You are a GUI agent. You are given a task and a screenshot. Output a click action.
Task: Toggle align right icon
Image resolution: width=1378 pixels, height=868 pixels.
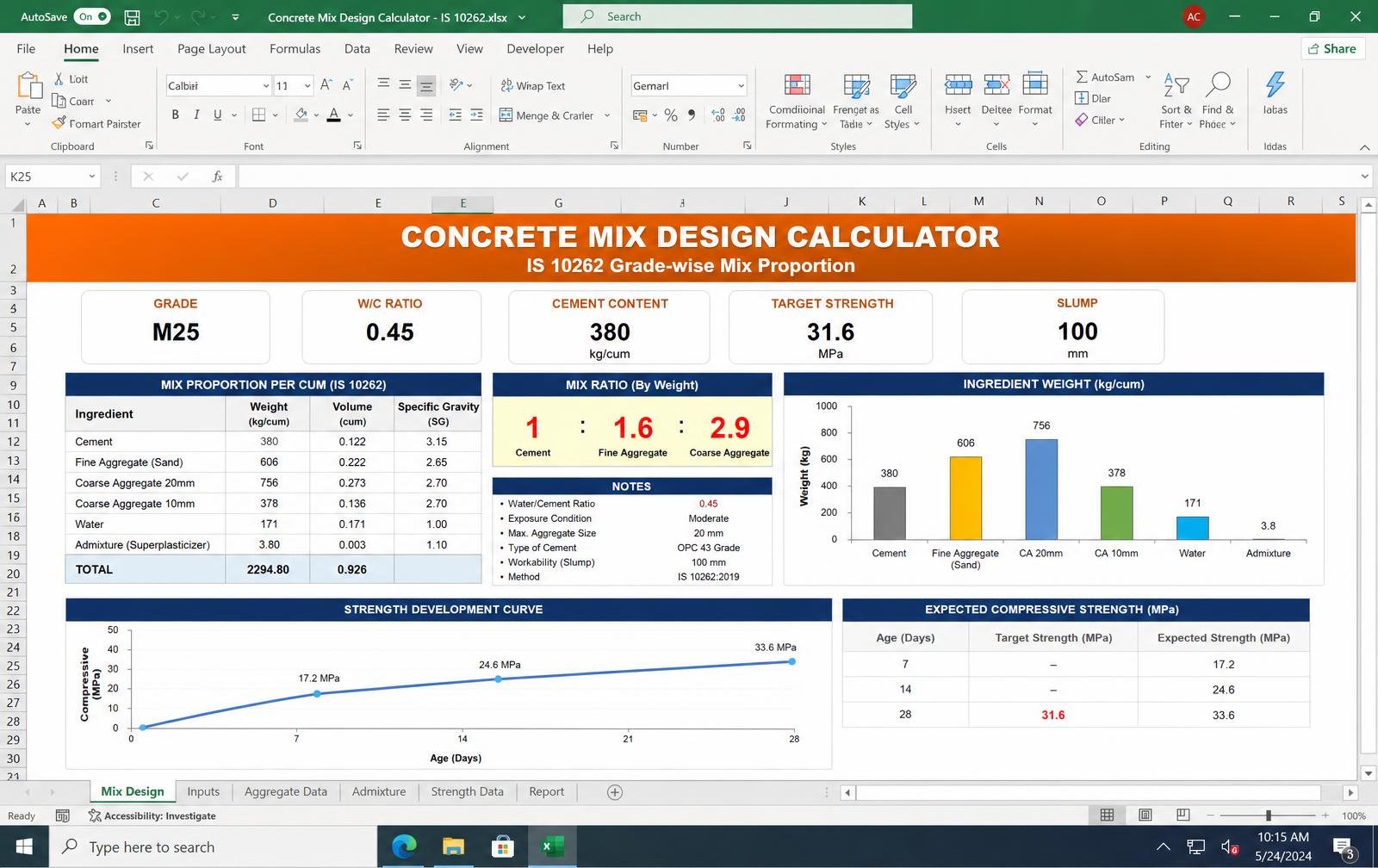point(426,115)
